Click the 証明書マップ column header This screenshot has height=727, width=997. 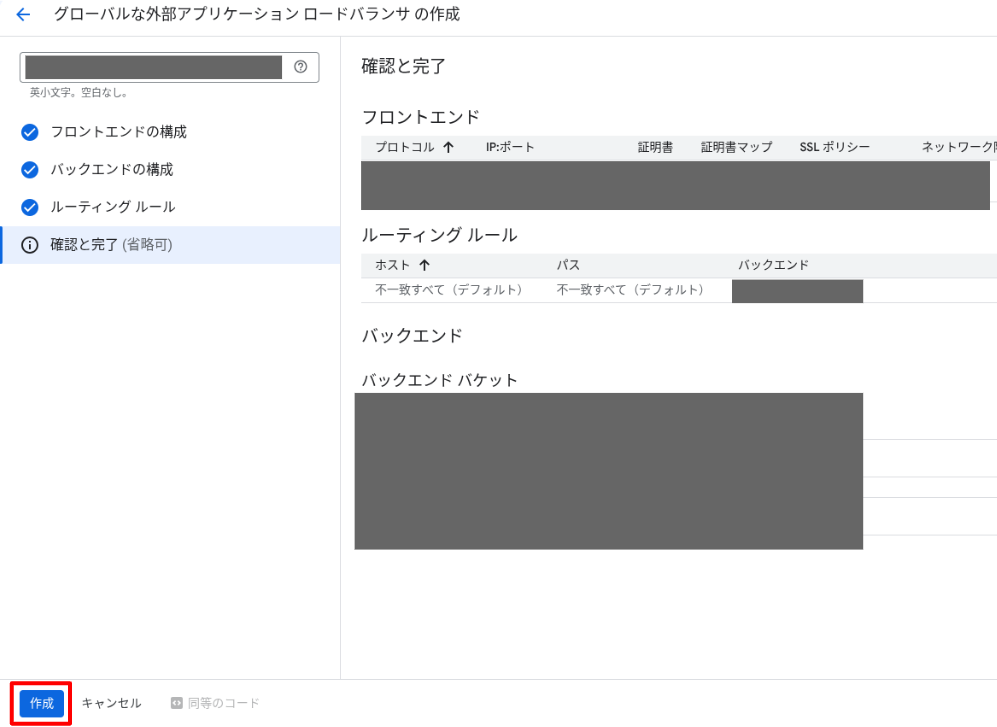point(736,147)
